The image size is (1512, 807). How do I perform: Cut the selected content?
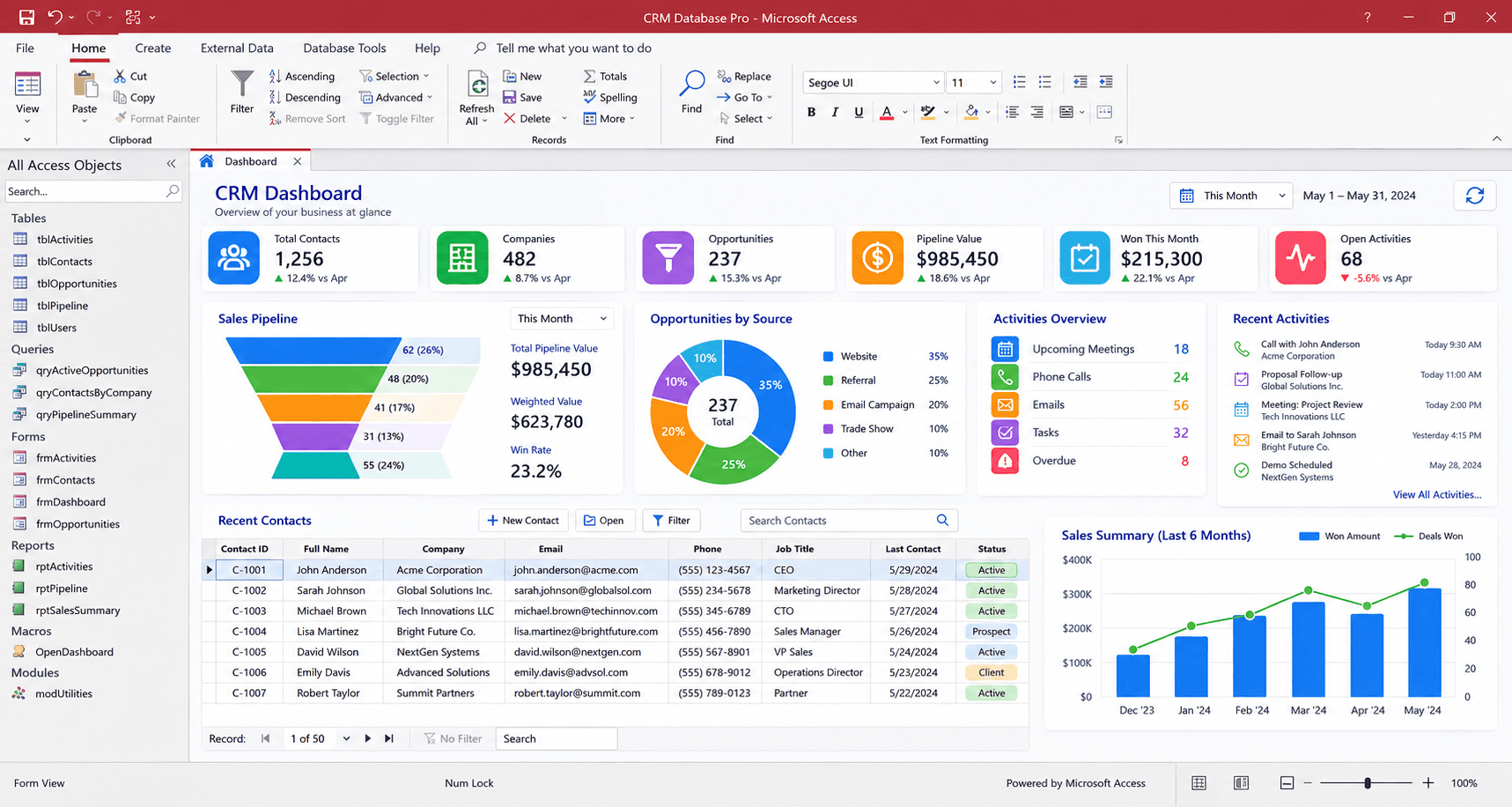[x=130, y=77]
